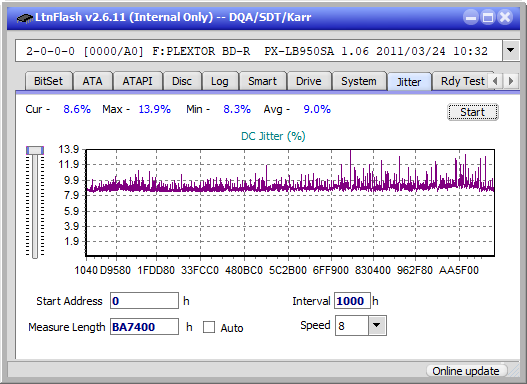Click the Max value 13.9%
527x384 pixels.
[x=155, y=109]
